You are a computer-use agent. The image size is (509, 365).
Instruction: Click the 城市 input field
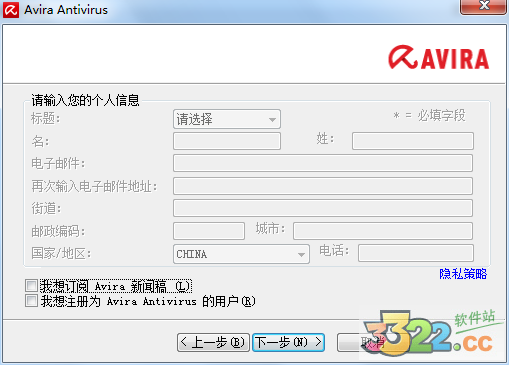point(383,231)
